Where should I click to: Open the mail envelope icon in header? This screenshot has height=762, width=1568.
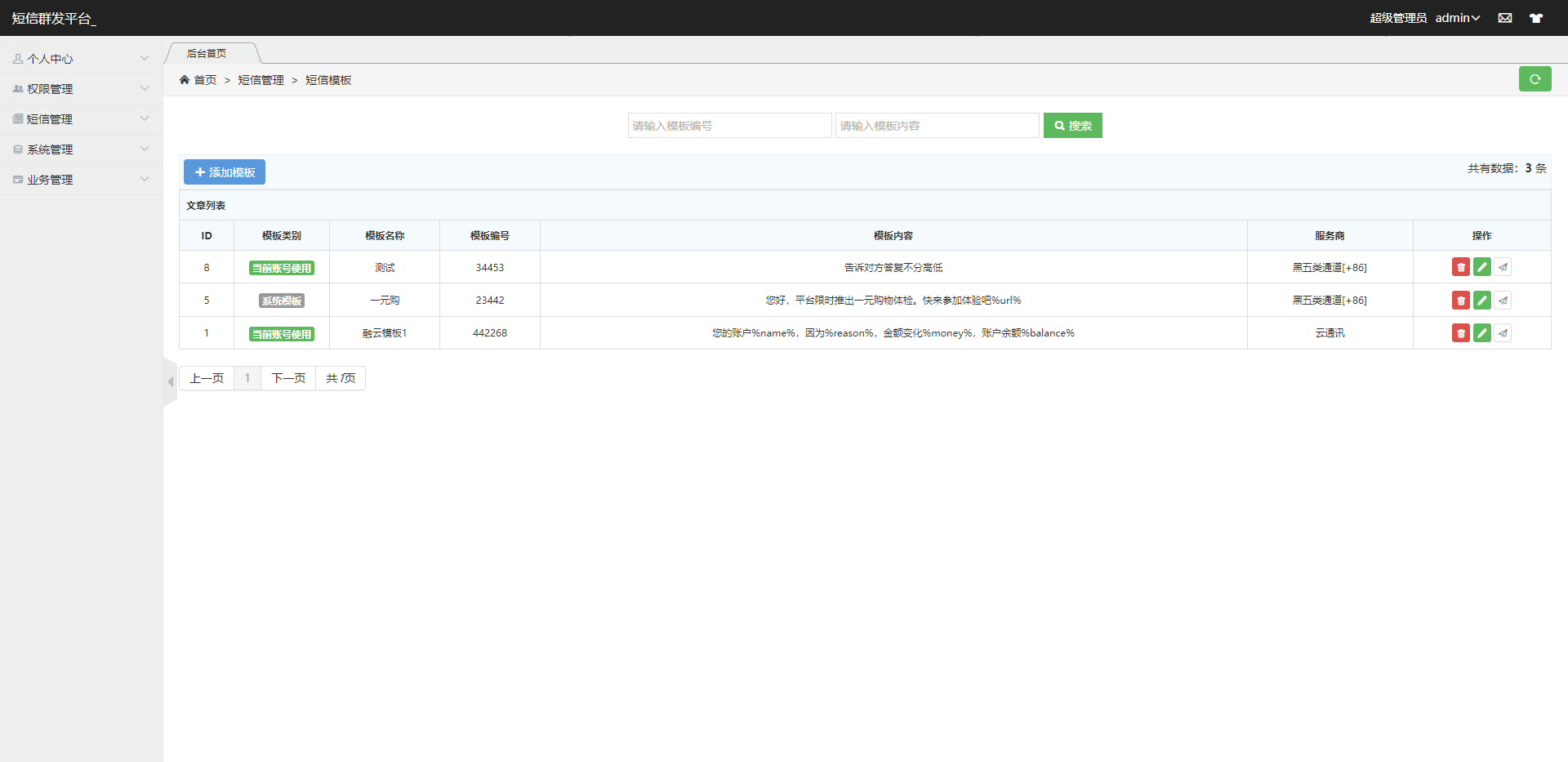click(1505, 18)
